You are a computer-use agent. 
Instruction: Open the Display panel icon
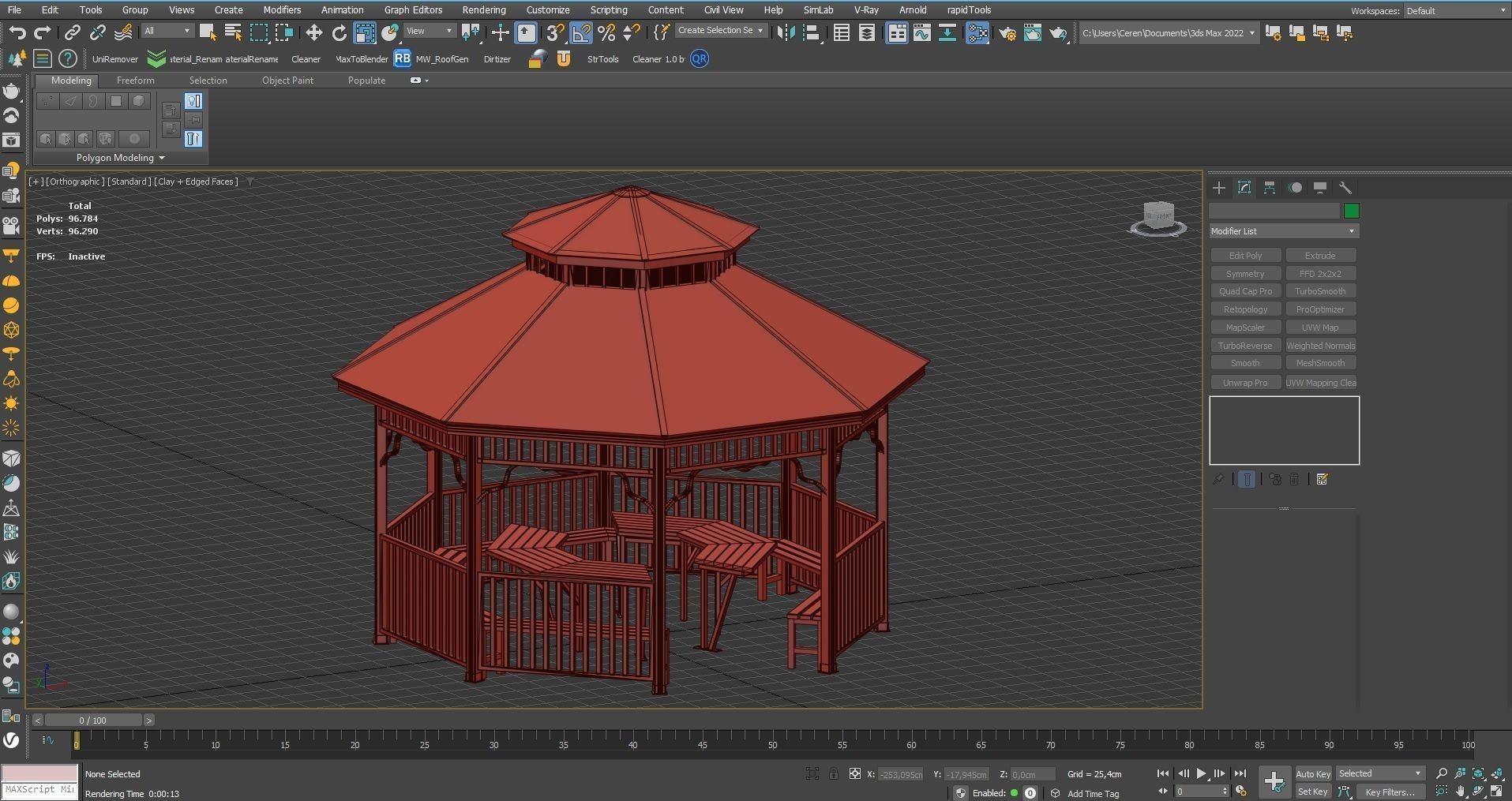pyautogui.click(x=1320, y=188)
